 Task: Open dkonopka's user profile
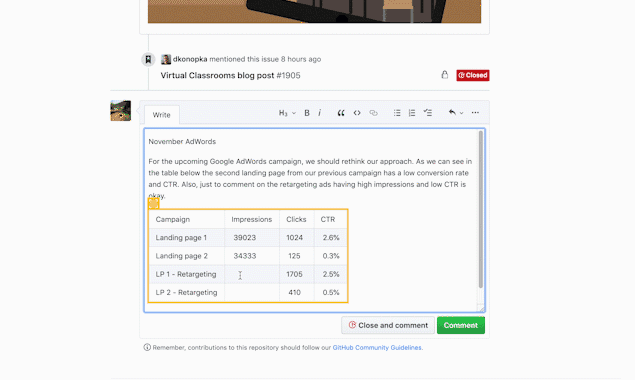pyautogui.click(x=190, y=59)
